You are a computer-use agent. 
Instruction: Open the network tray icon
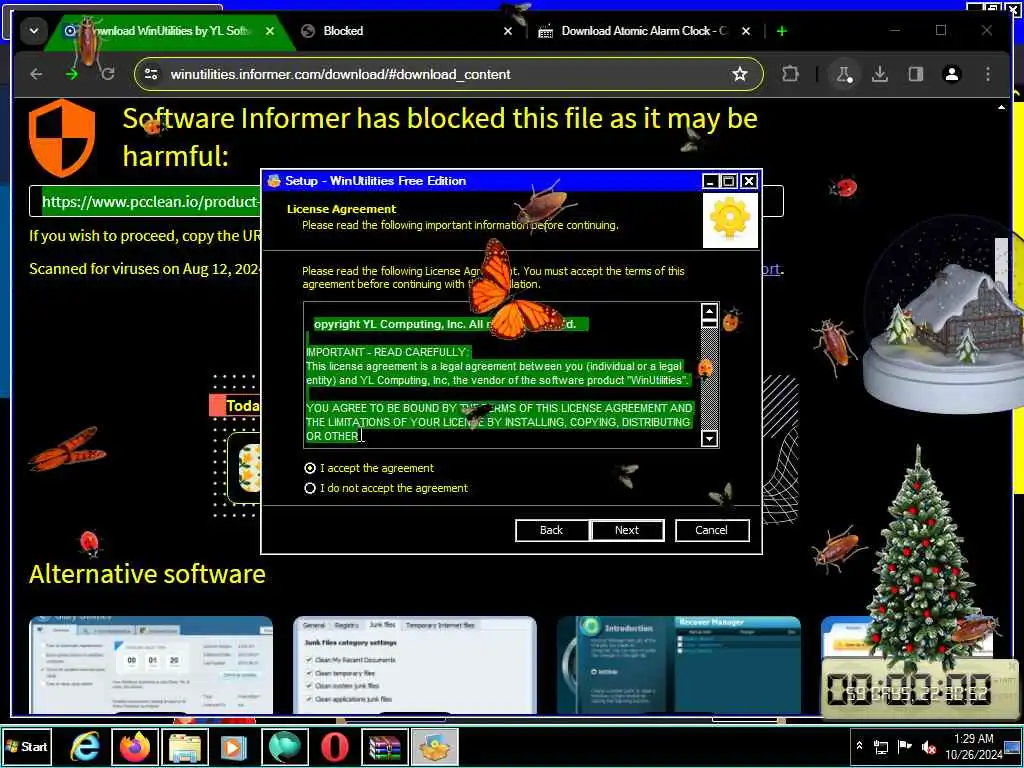tap(881, 746)
